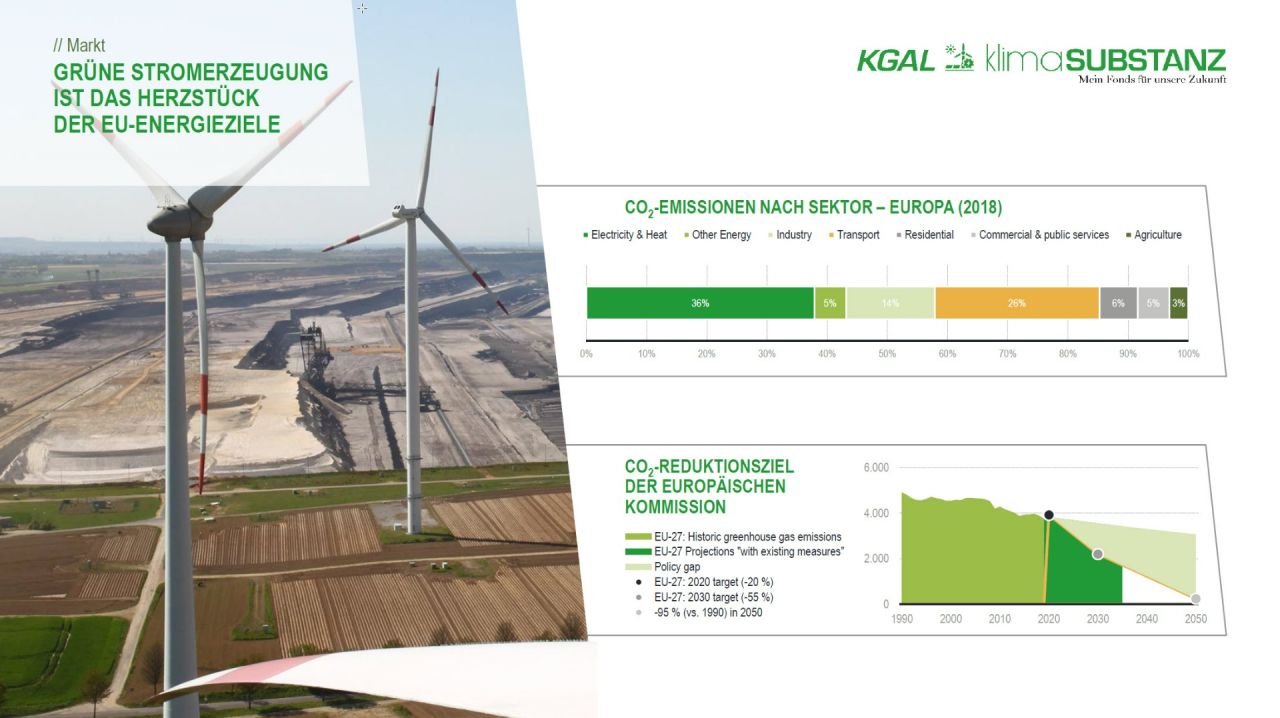Click the 14% Industry bar segment
The image size is (1280, 718).
click(890, 303)
